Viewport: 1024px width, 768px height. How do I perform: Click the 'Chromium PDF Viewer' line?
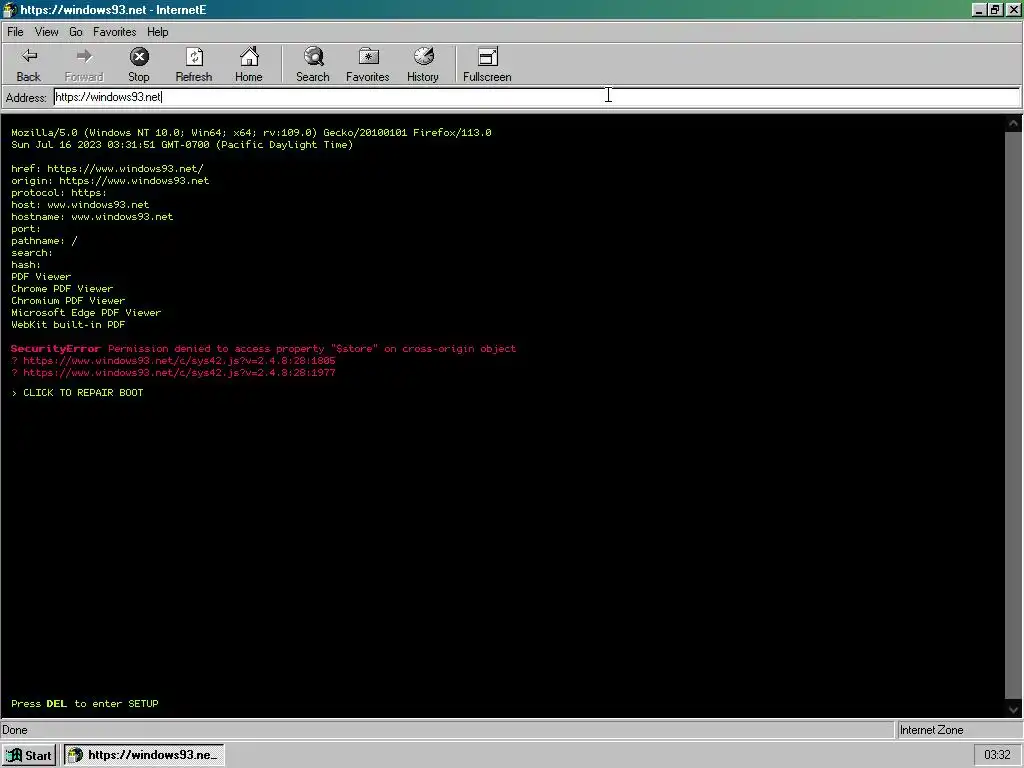68,300
